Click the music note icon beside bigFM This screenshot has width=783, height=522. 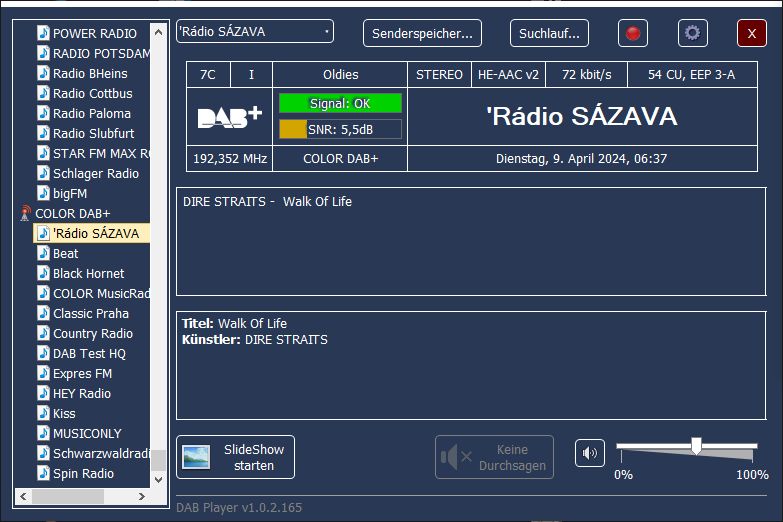(43, 193)
